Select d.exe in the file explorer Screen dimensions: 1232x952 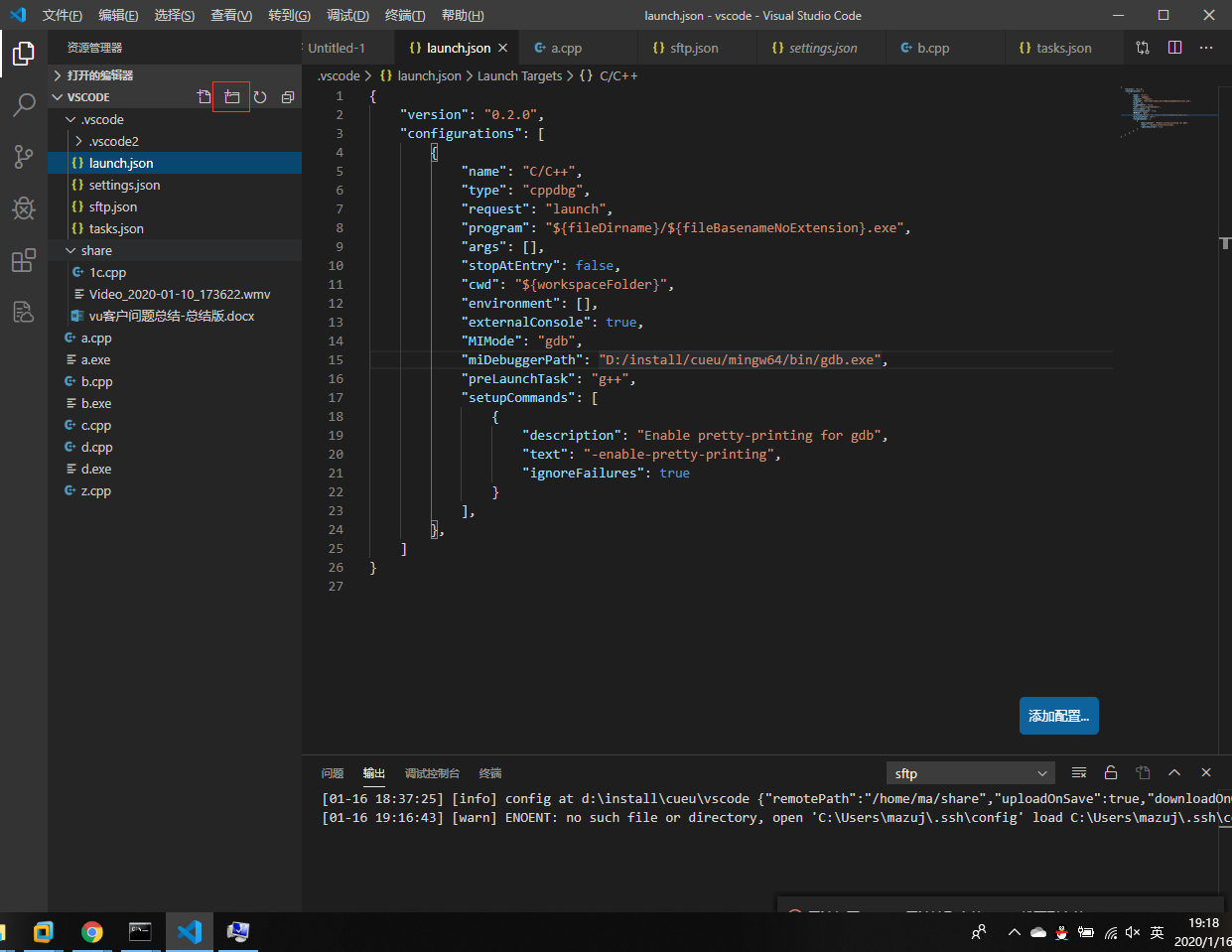175,469
